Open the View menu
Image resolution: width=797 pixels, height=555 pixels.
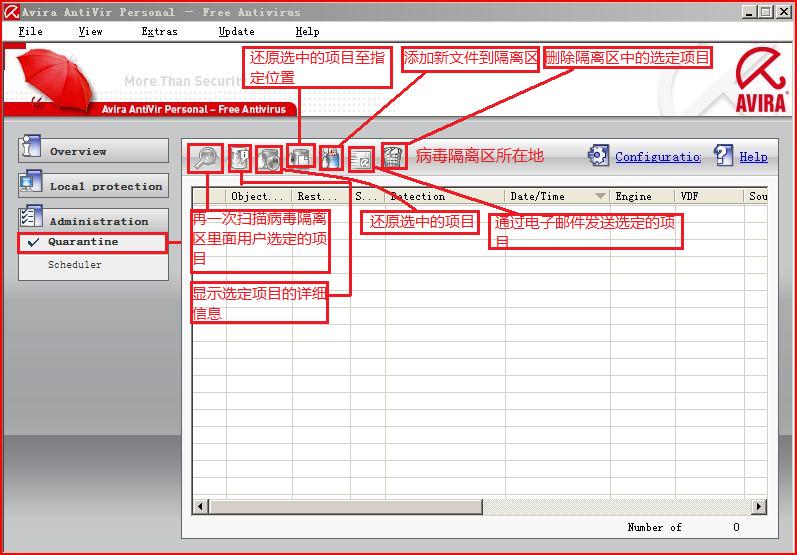(x=90, y=32)
